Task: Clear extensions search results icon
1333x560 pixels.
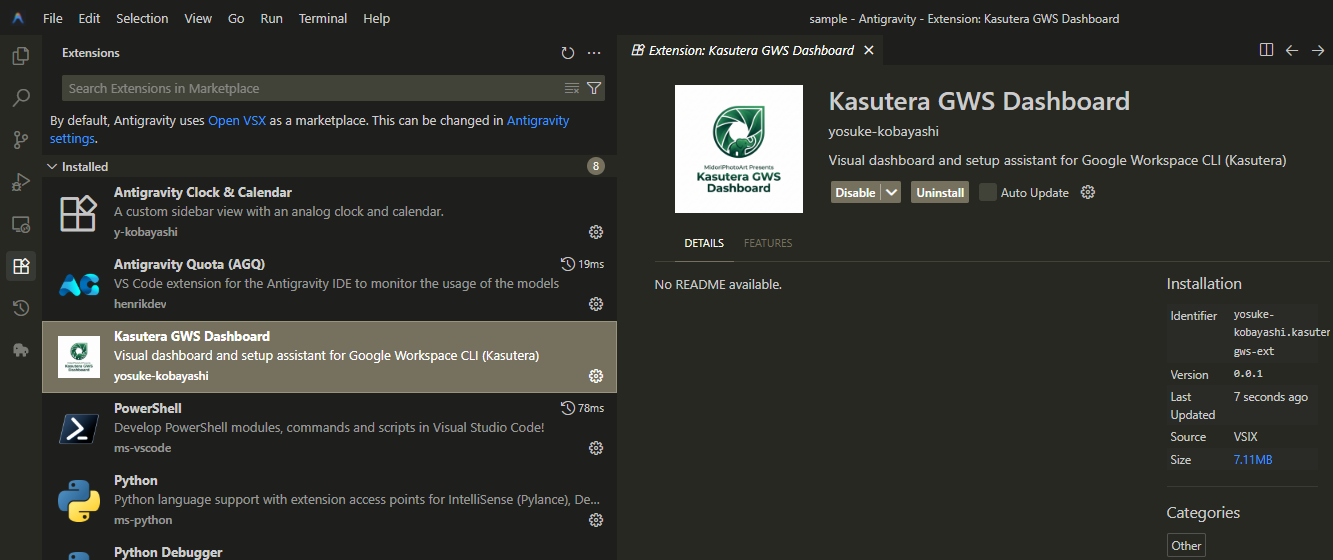Action: pos(572,88)
